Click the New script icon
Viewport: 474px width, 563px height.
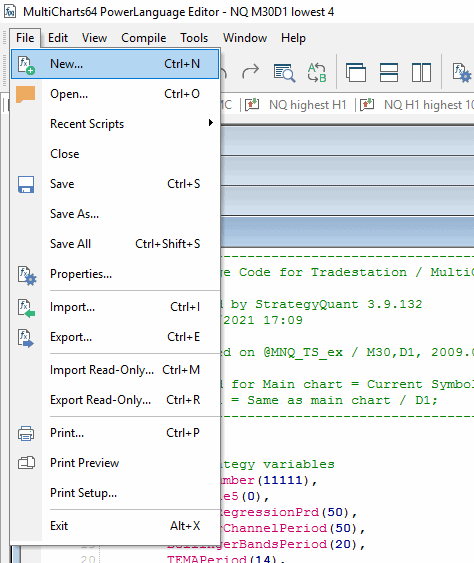click(26, 65)
